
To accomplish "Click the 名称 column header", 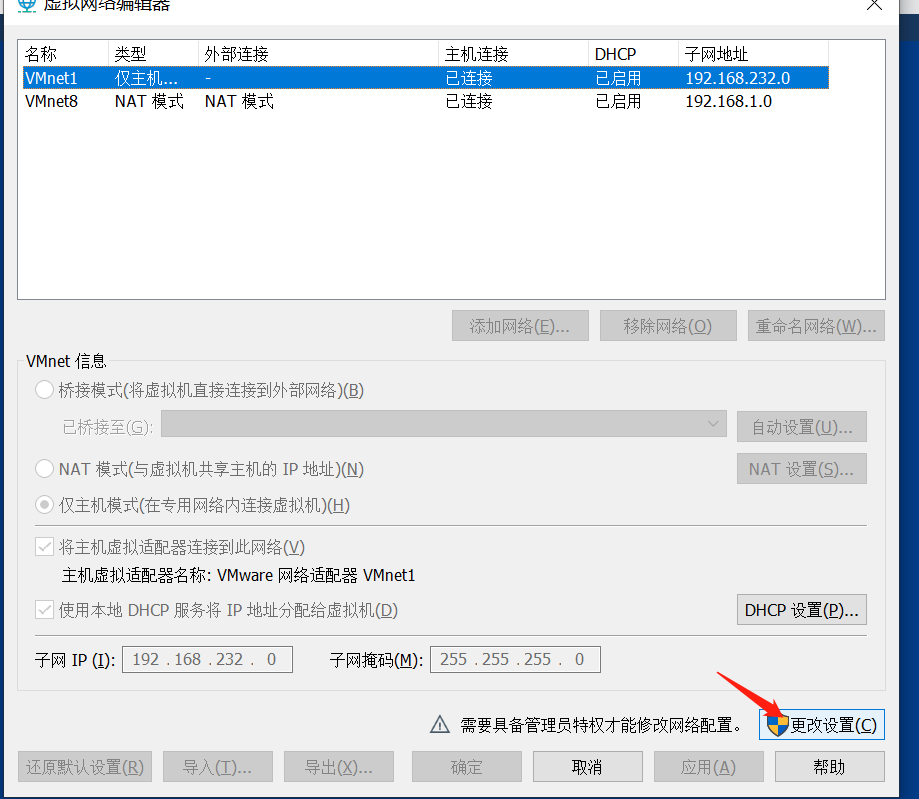I will coord(64,54).
